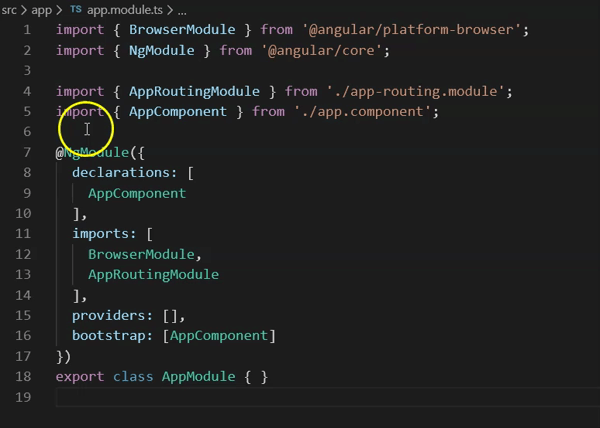Viewport: 600px width, 428px height.
Task: Click the 'import' keyword on line 1
Action: [80, 30]
